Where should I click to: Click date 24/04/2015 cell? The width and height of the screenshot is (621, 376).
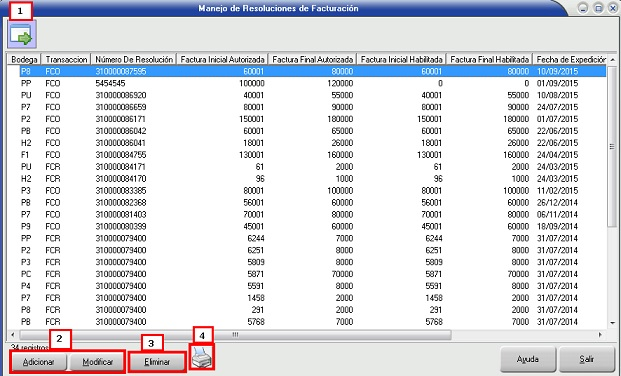point(557,155)
